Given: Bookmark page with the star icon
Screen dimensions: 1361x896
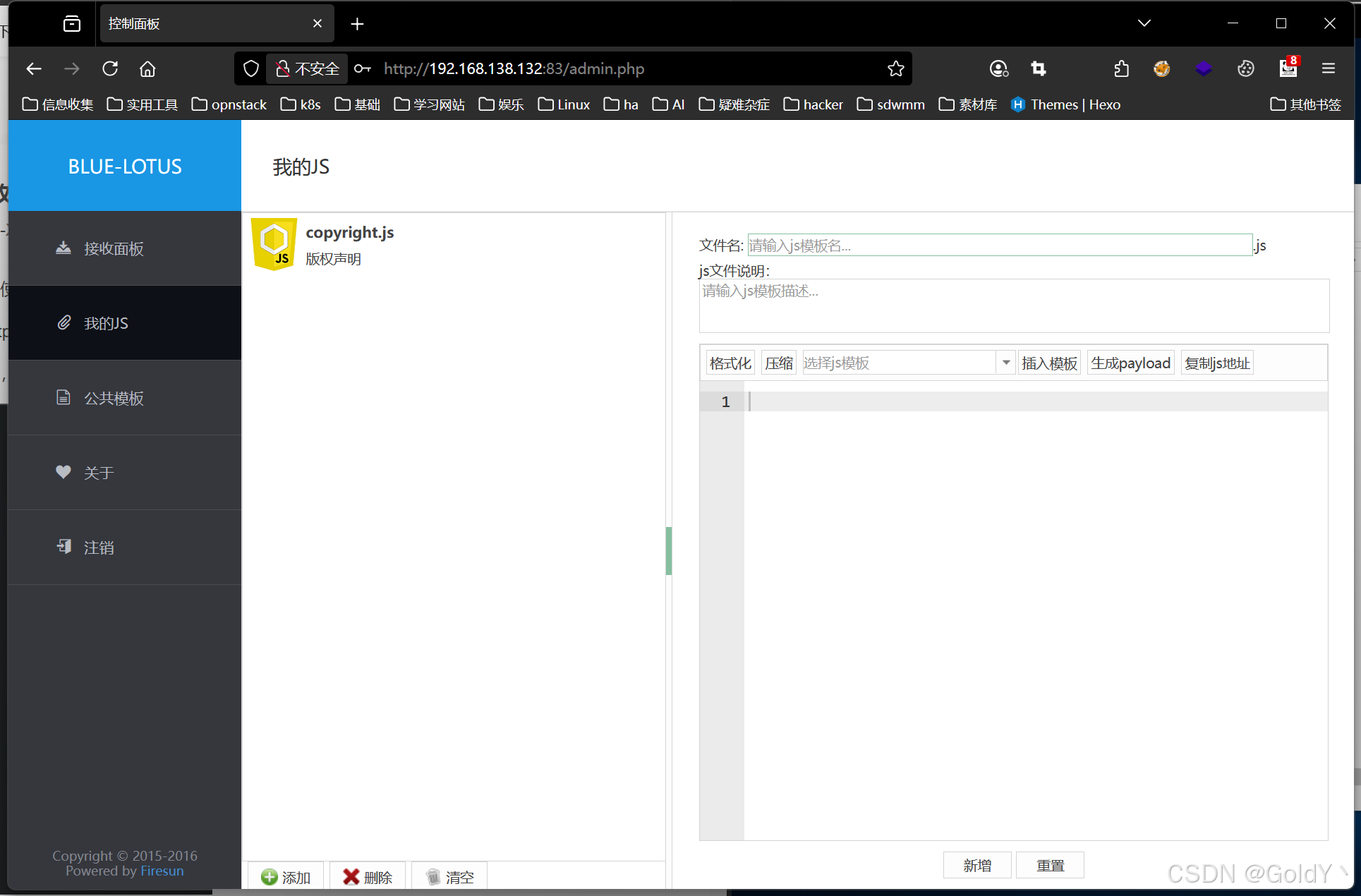Looking at the screenshot, I should click(895, 68).
